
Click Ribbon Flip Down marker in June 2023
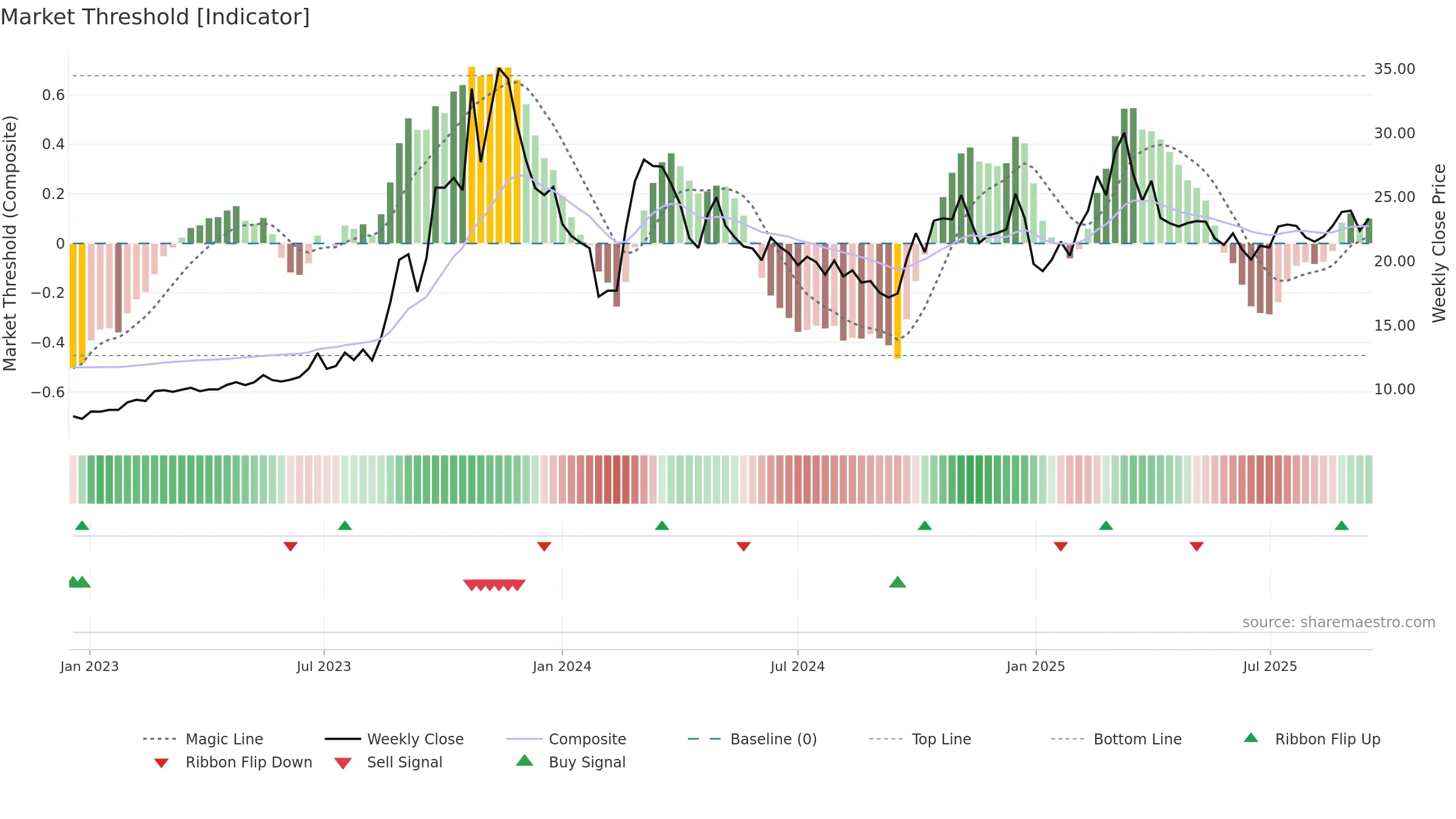(291, 547)
